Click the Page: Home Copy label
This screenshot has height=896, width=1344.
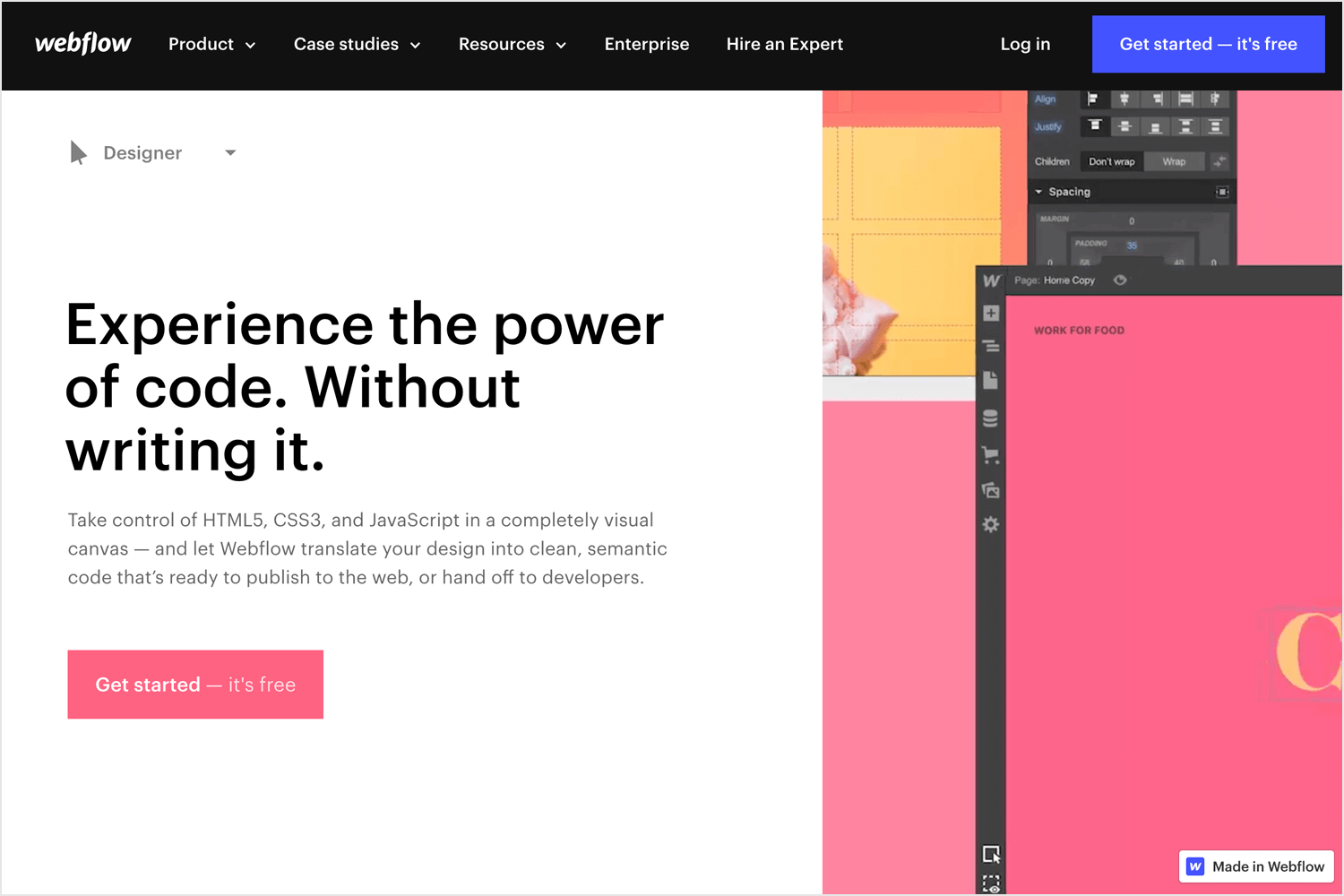pos(1055,280)
